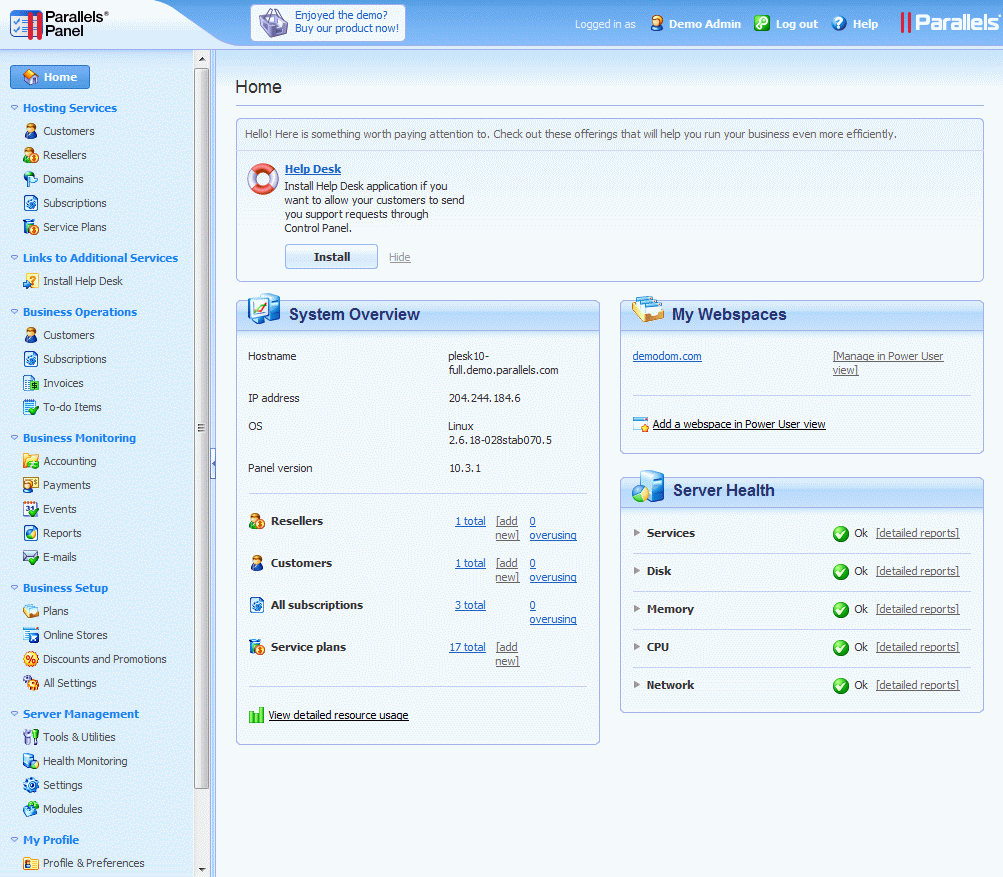1003x877 pixels.
Task: Open the Home tab in the sidebar
Action: pos(50,77)
